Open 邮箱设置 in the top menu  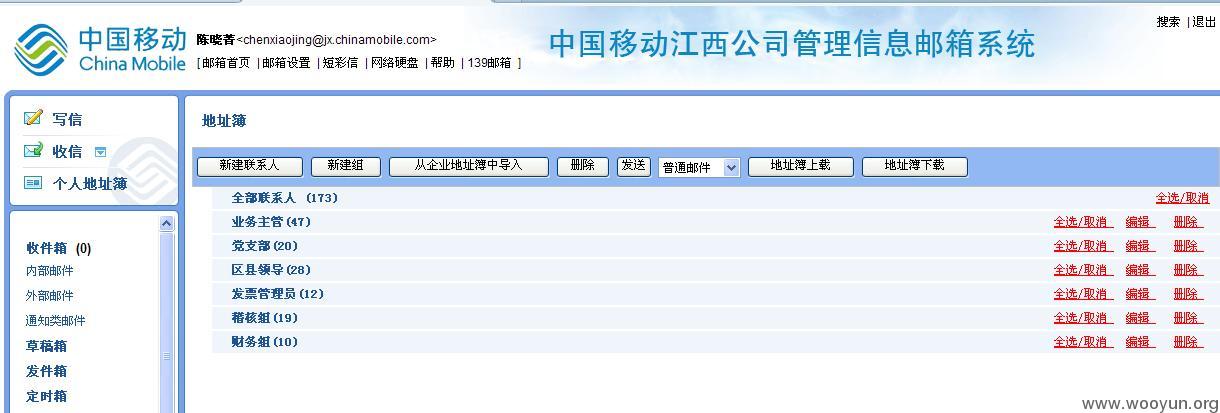(286, 62)
